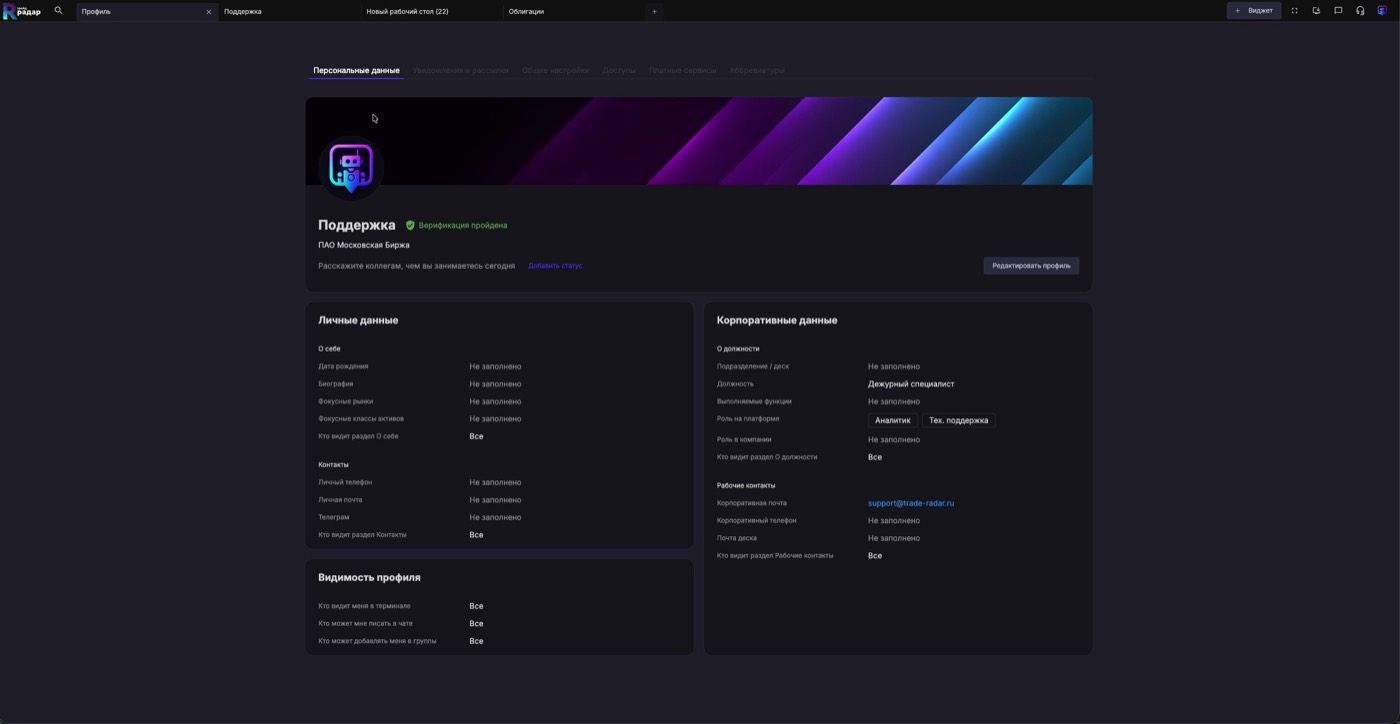
Task: Click the Тех. поддержка role tag
Action: point(958,421)
